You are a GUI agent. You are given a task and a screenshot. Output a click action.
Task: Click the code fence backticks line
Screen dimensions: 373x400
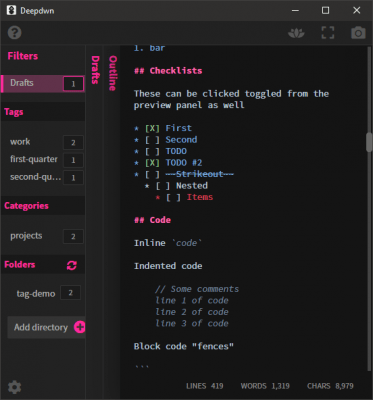[142, 366]
